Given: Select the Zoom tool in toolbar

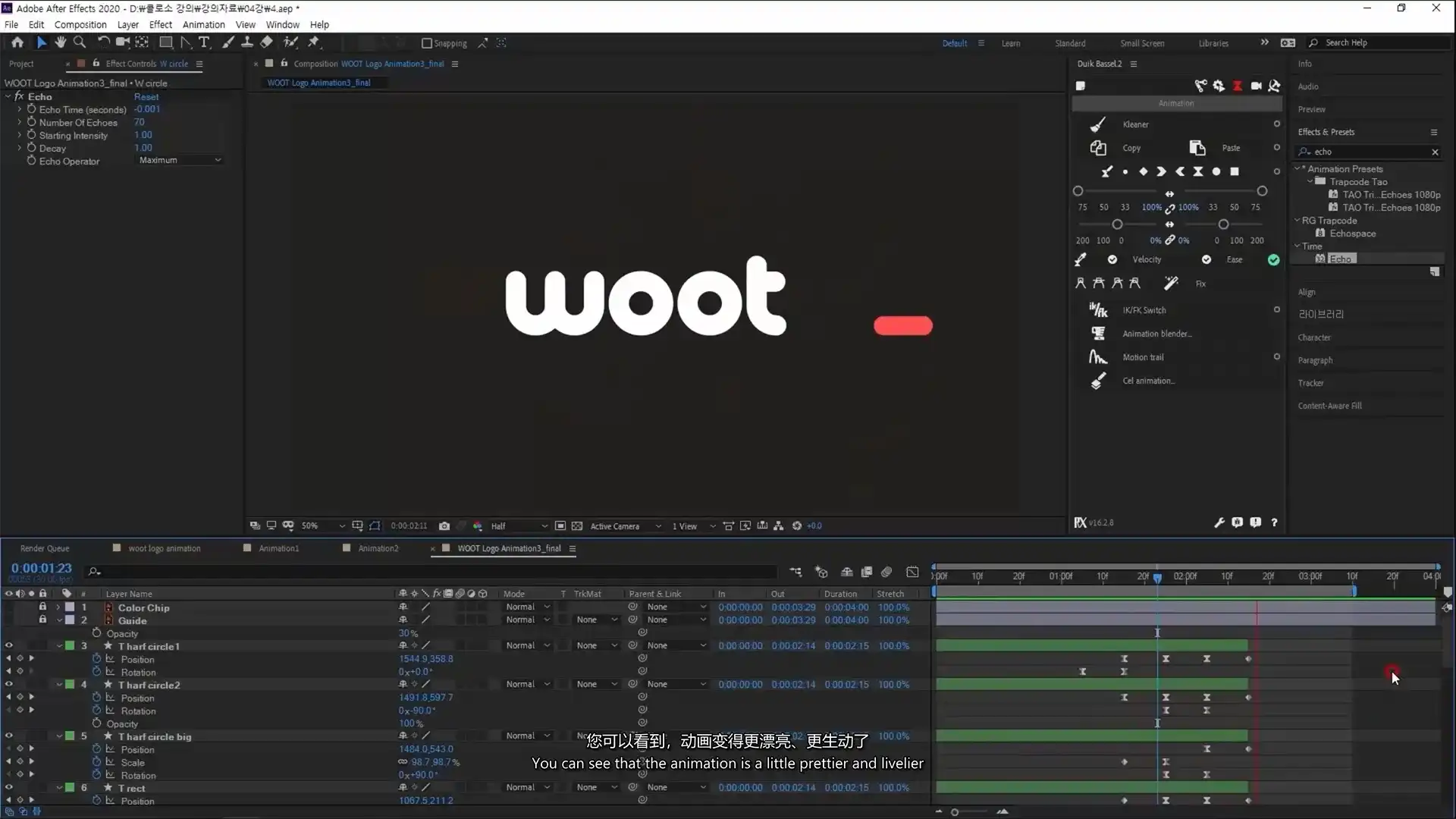Looking at the screenshot, I should (x=79, y=42).
